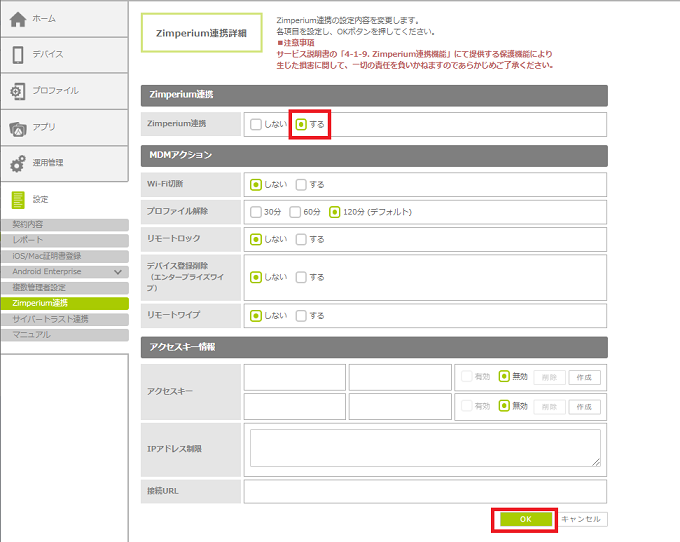Click the キャンセル button
The image size is (680, 542).
tap(582, 519)
